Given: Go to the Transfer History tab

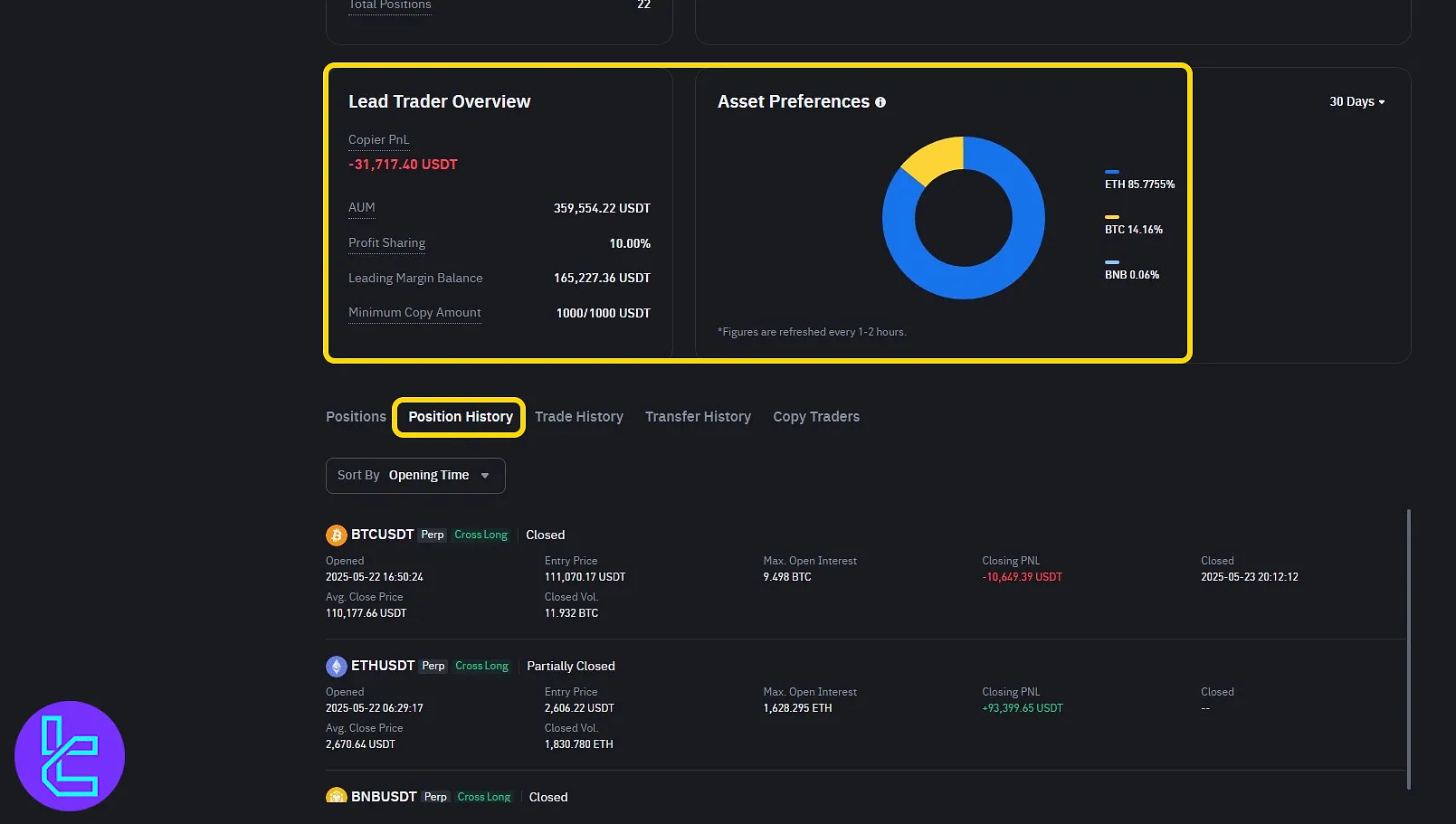Looking at the screenshot, I should pyautogui.click(x=698, y=417).
